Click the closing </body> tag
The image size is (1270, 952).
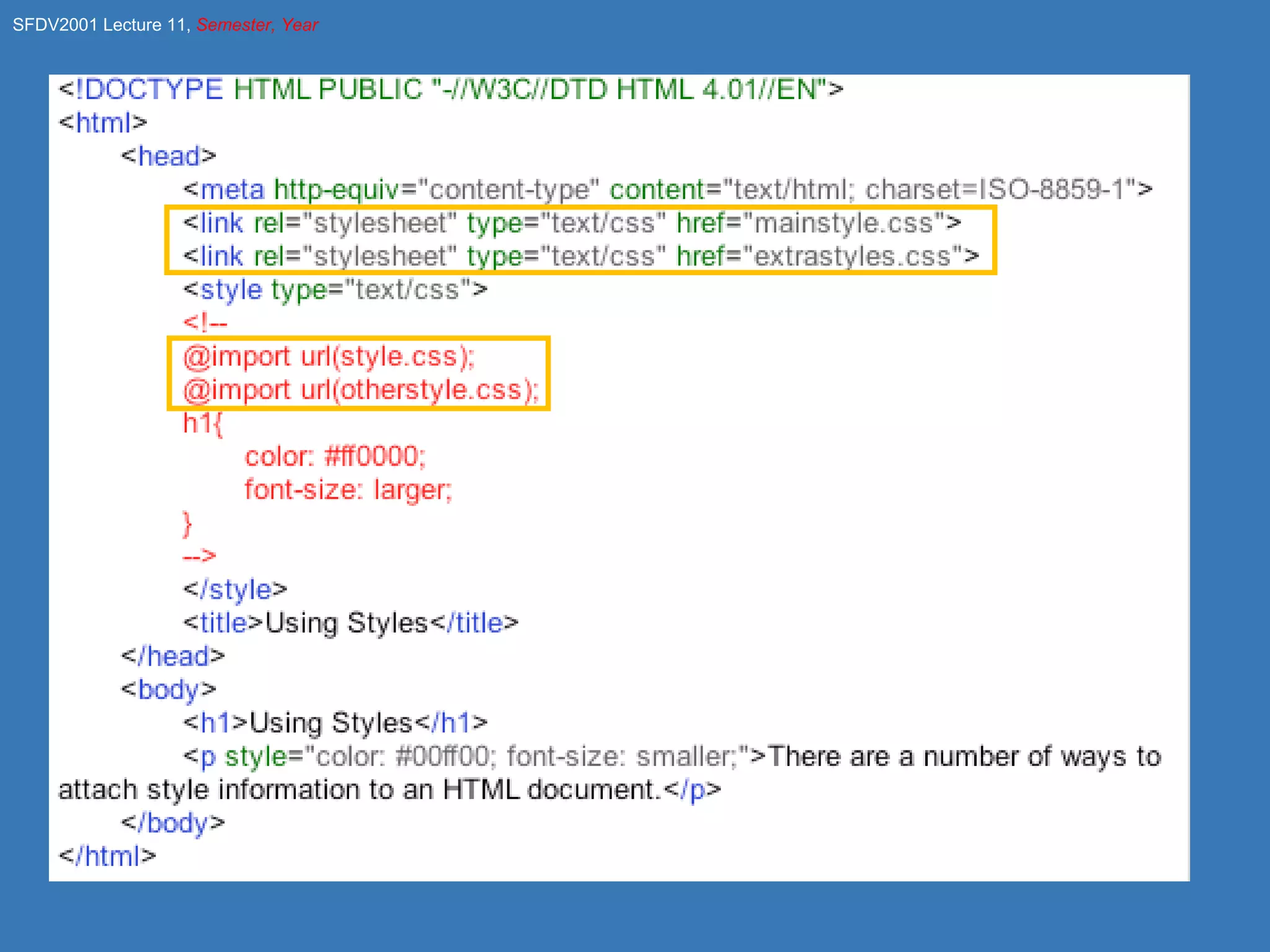point(172,824)
